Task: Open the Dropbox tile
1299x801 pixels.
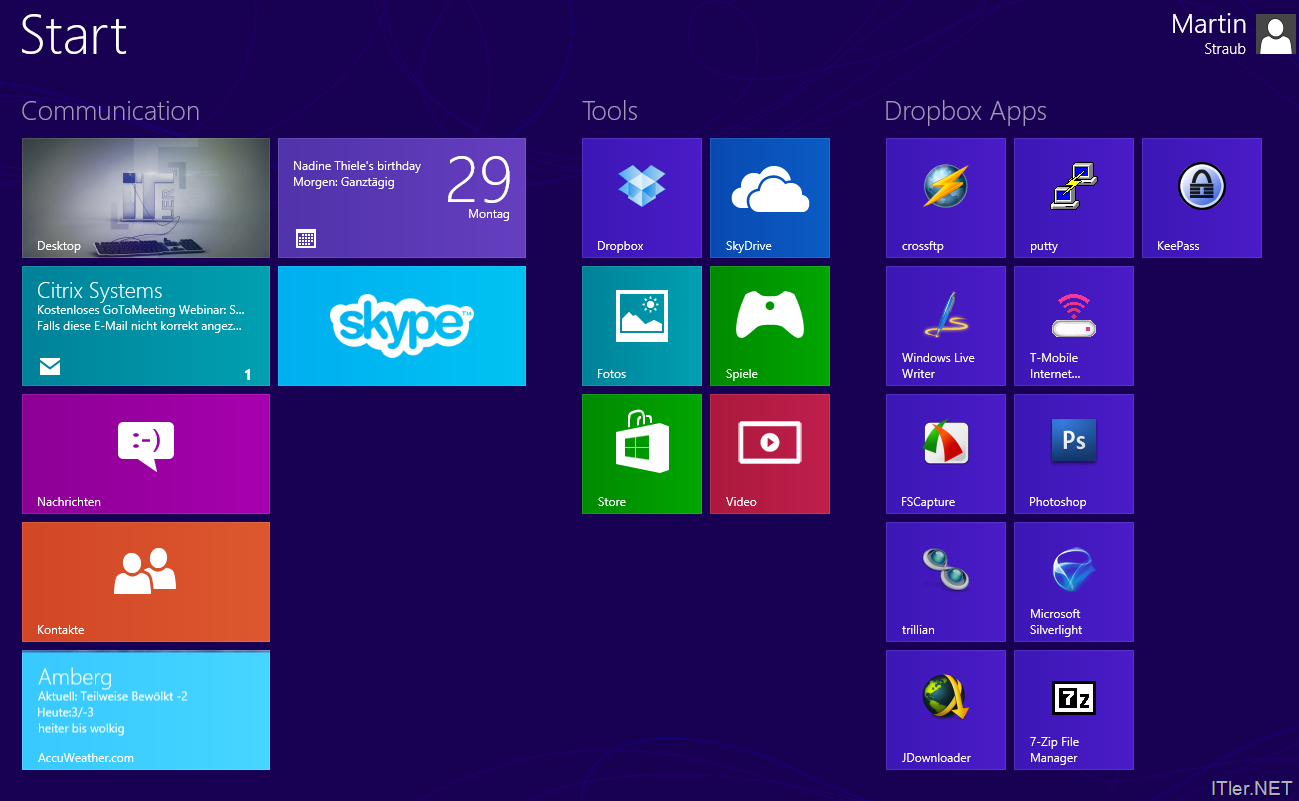Action: [x=641, y=198]
